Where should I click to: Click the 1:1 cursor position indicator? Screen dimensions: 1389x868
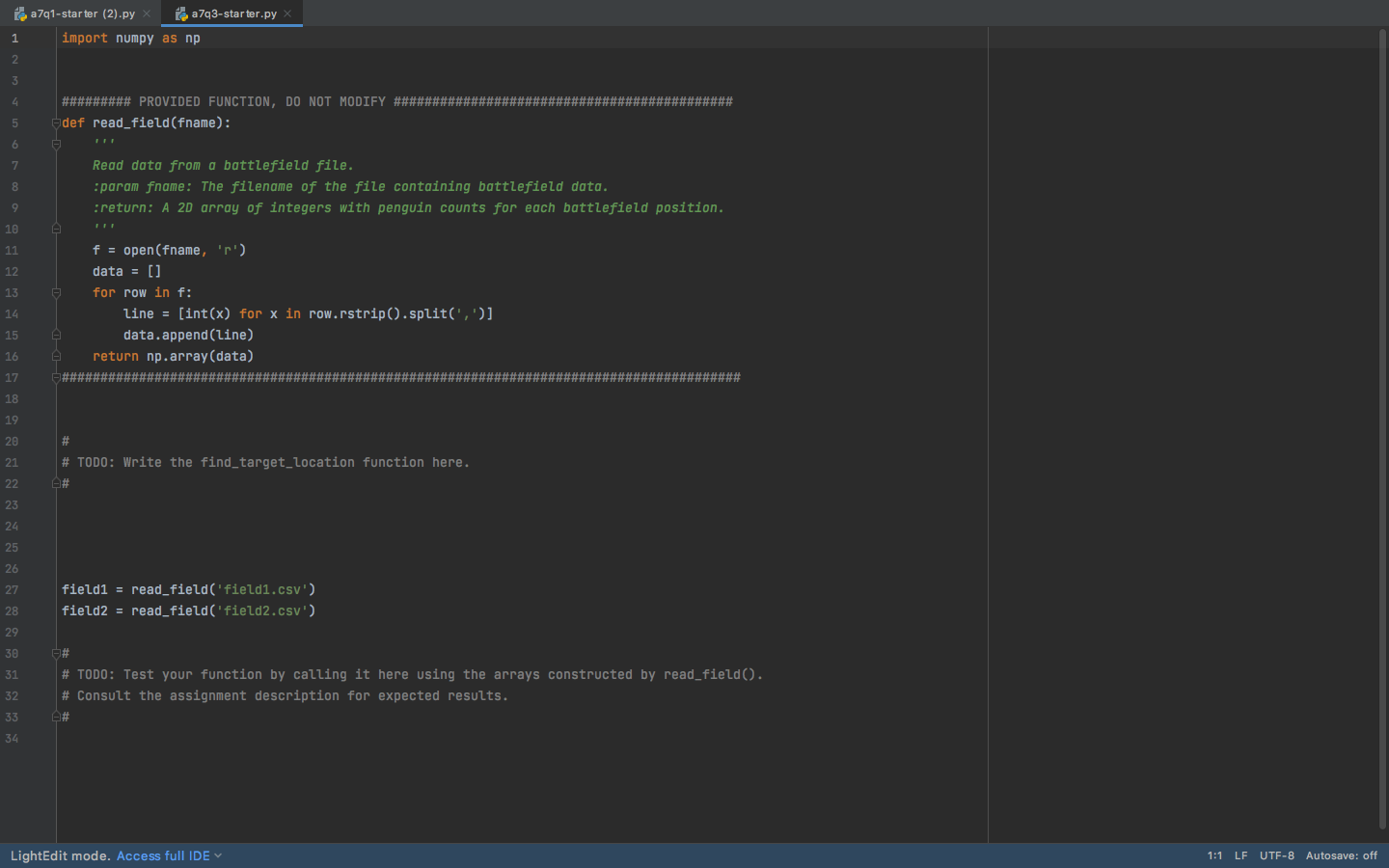click(x=1214, y=855)
